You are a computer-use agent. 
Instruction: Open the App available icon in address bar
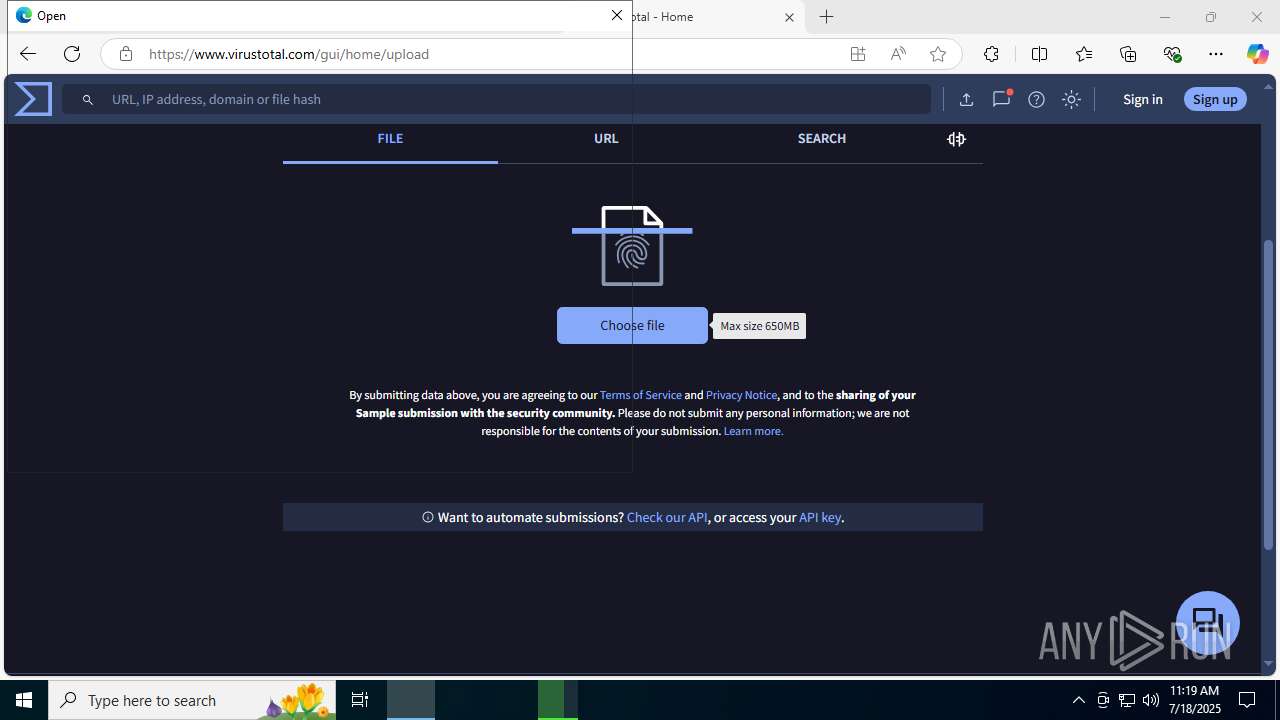click(x=858, y=54)
